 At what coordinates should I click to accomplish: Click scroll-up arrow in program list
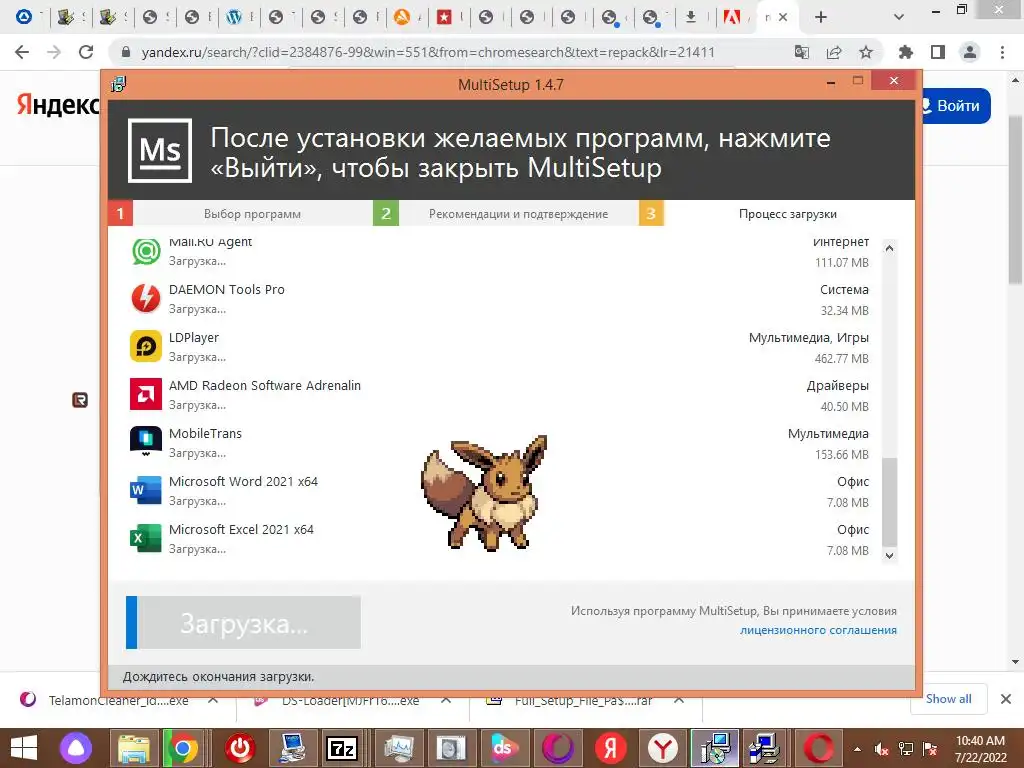click(x=889, y=248)
